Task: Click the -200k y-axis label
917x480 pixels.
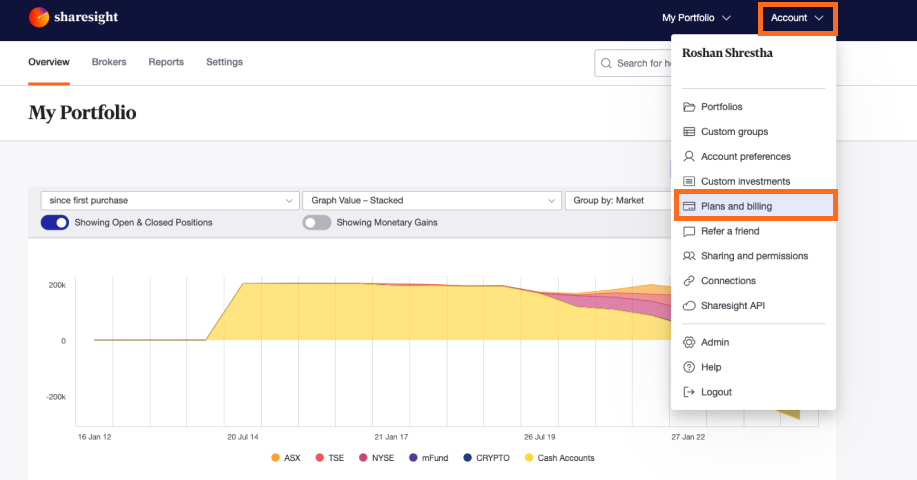Action: 56,397
